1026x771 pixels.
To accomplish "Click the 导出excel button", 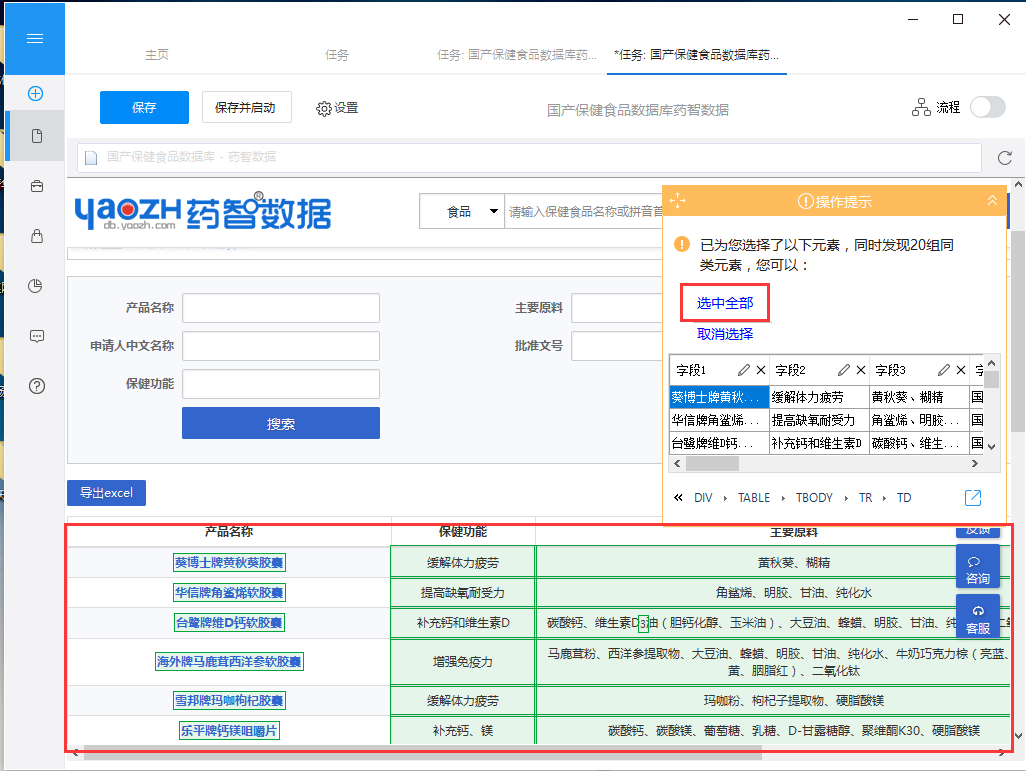I will click(106, 493).
